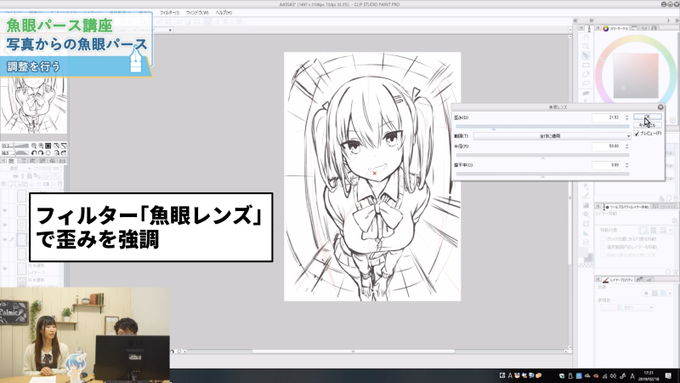Open the Filter menu in menu bar
680x383 pixels.
tap(169, 13)
